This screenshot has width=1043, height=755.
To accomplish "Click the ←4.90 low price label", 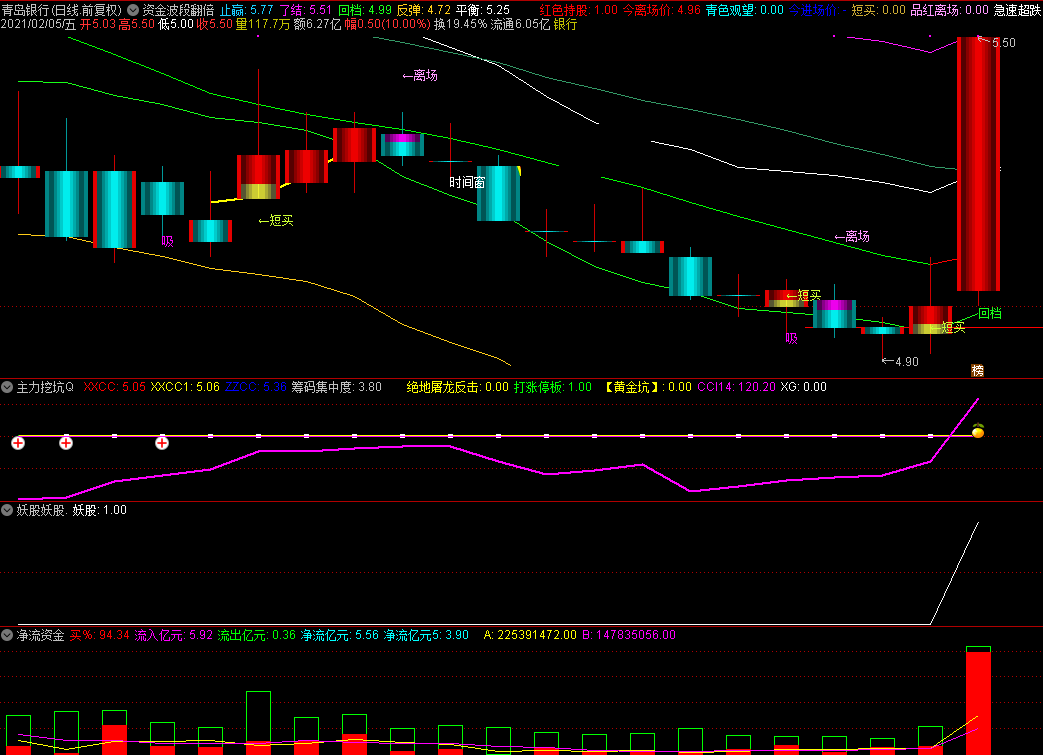I will tap(900, 362).
